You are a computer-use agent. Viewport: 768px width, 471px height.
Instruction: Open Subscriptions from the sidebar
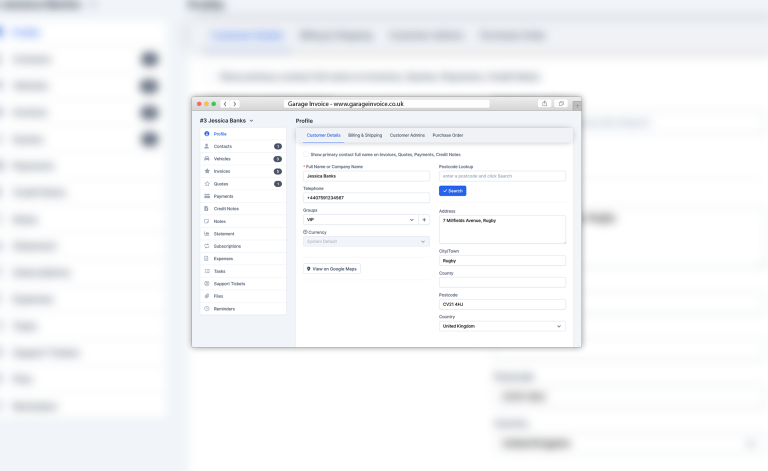coord(227,246)
